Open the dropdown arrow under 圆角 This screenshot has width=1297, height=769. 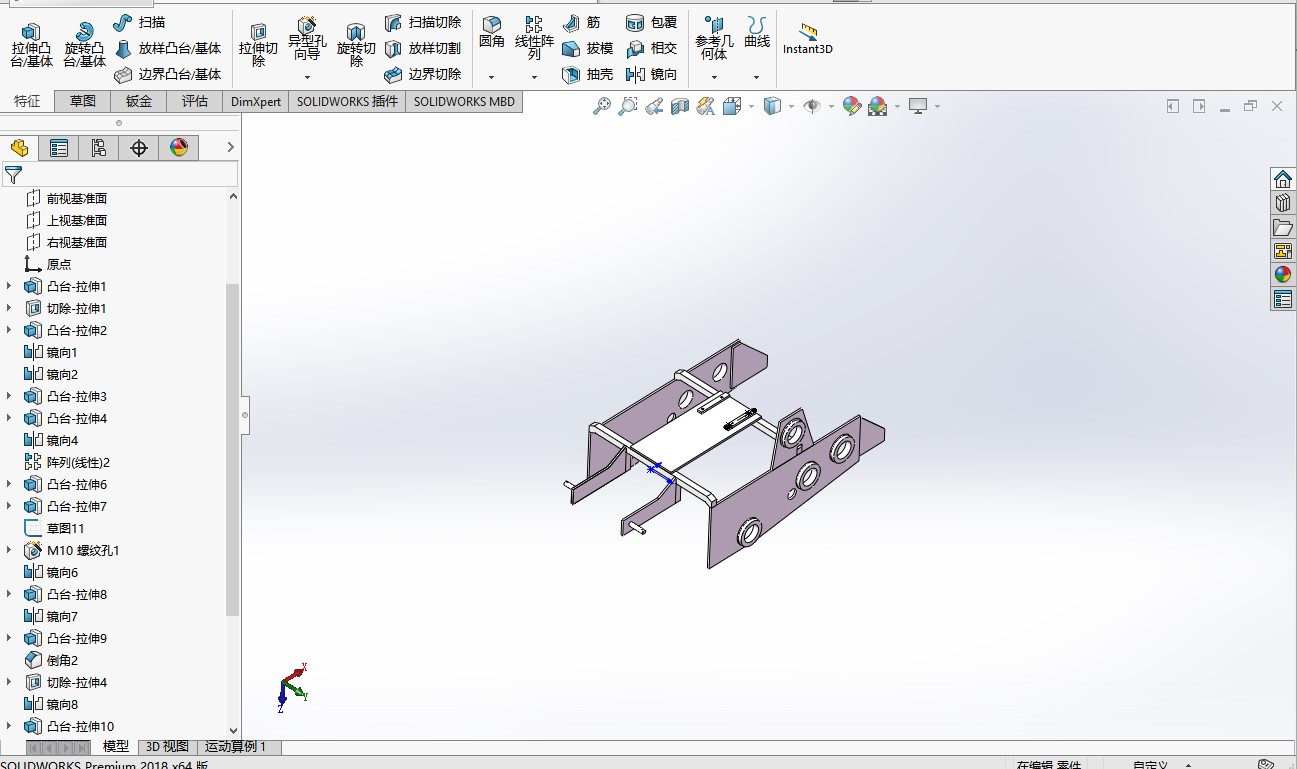coord(491,77)
